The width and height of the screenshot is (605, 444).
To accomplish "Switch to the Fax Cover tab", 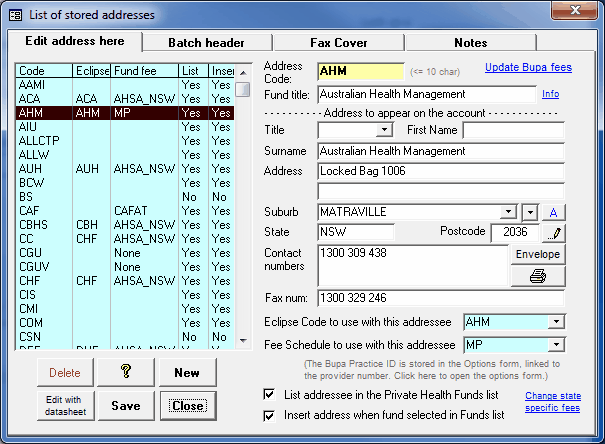I will 339,42.
